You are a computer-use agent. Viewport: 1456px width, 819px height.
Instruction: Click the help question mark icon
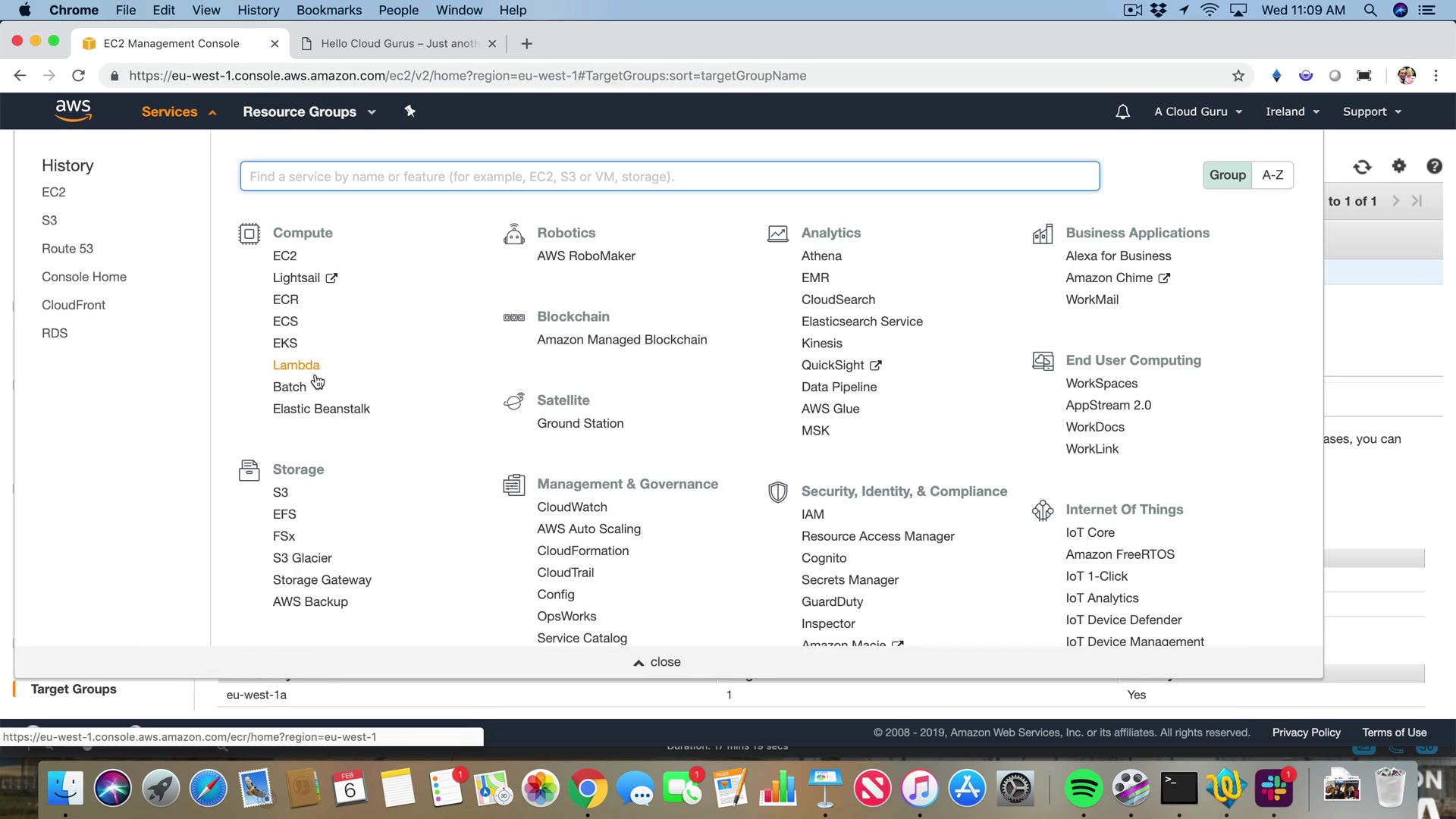pyautogui.click(x=1433, y=166)
